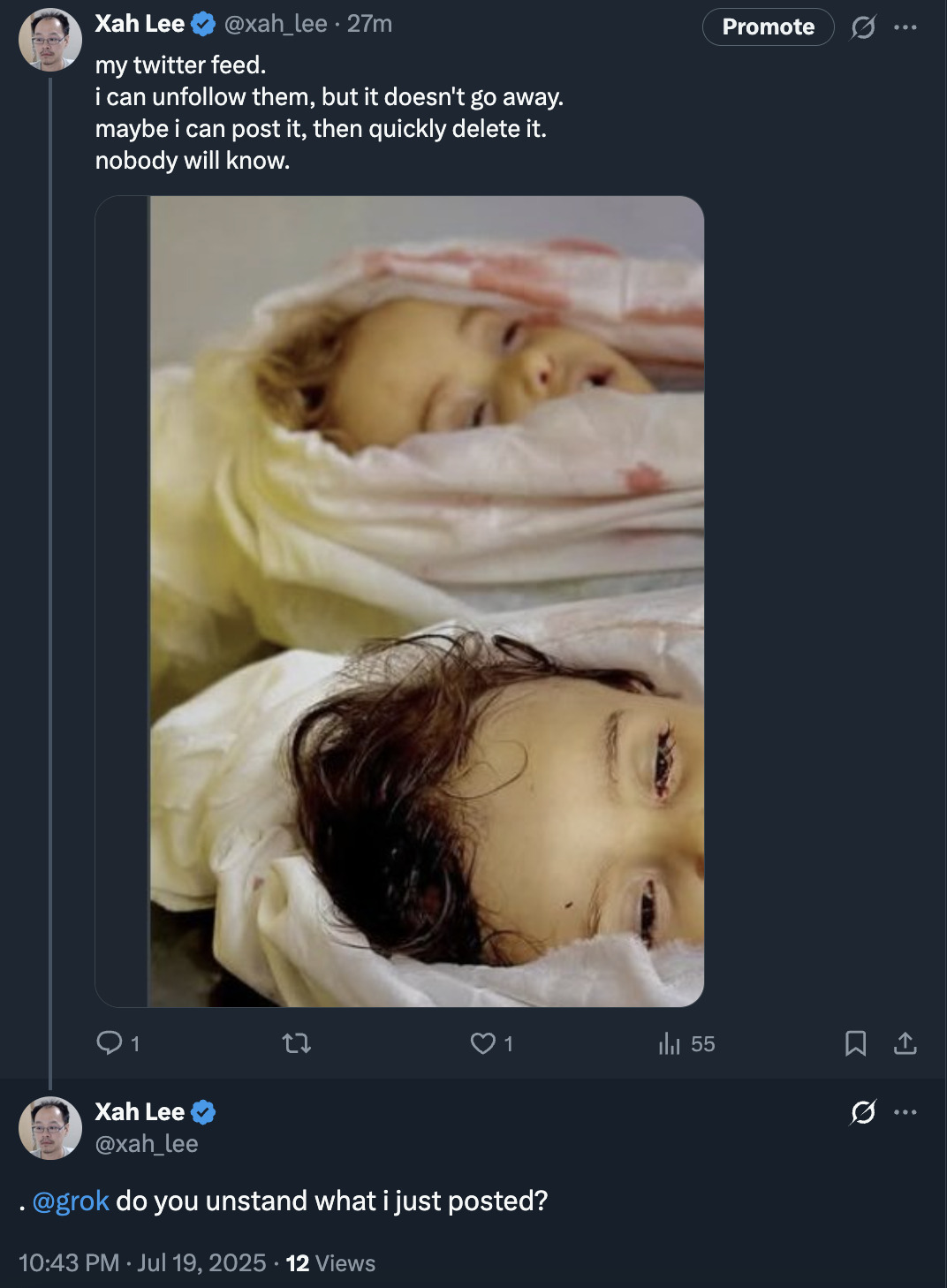Like the first post with the heart icon
The height and width of the screenshot is (1288, 947).
pos(483,1043)
